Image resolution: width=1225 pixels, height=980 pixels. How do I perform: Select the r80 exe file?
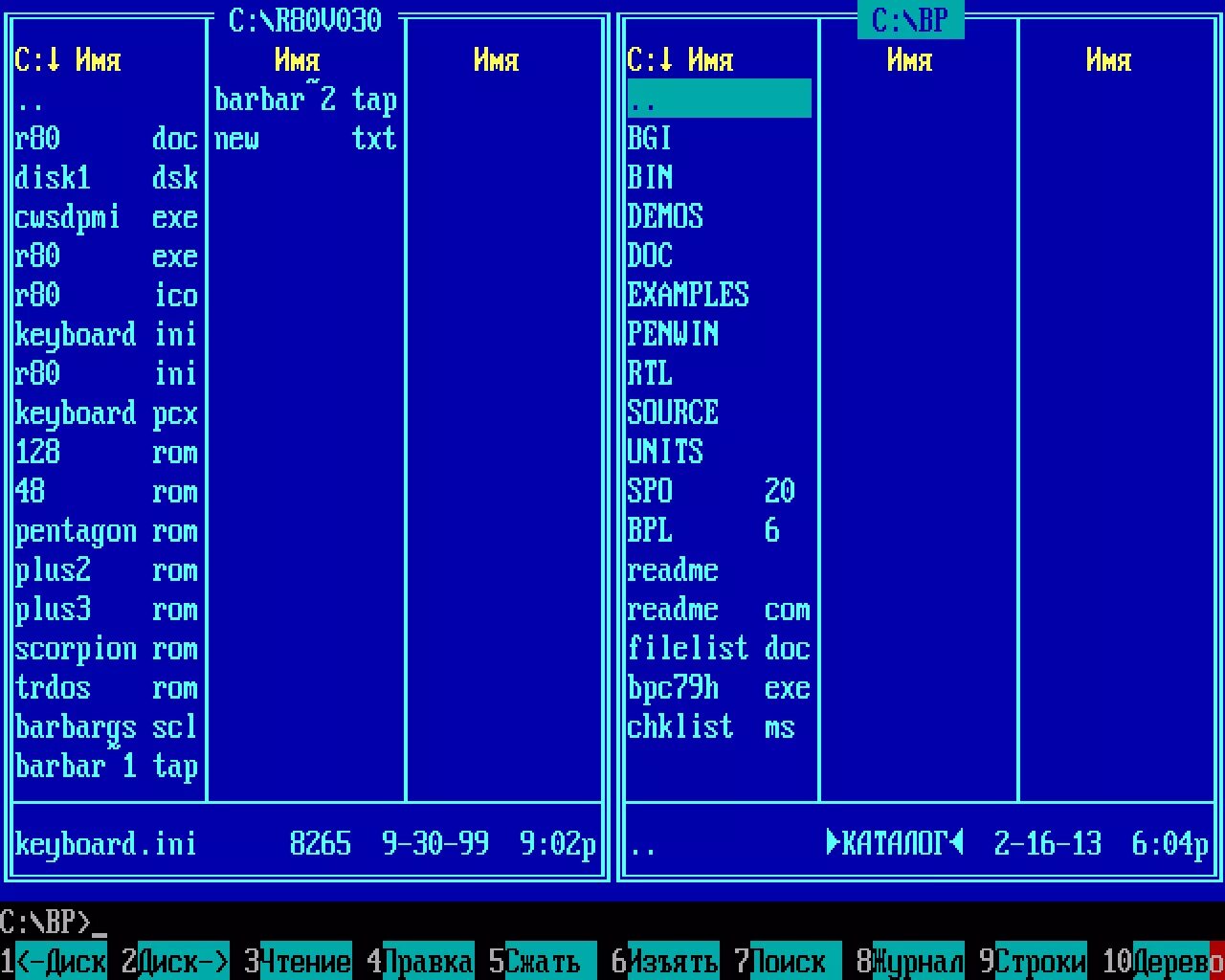[107, 256]
